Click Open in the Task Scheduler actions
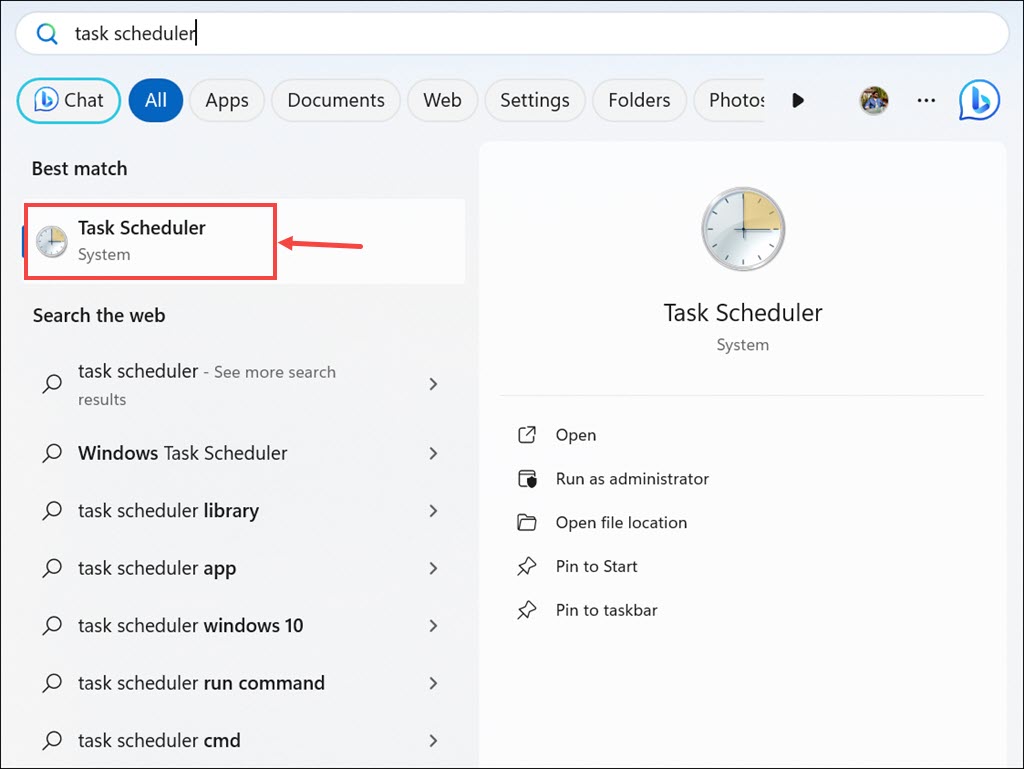 (x=575, y=435)
